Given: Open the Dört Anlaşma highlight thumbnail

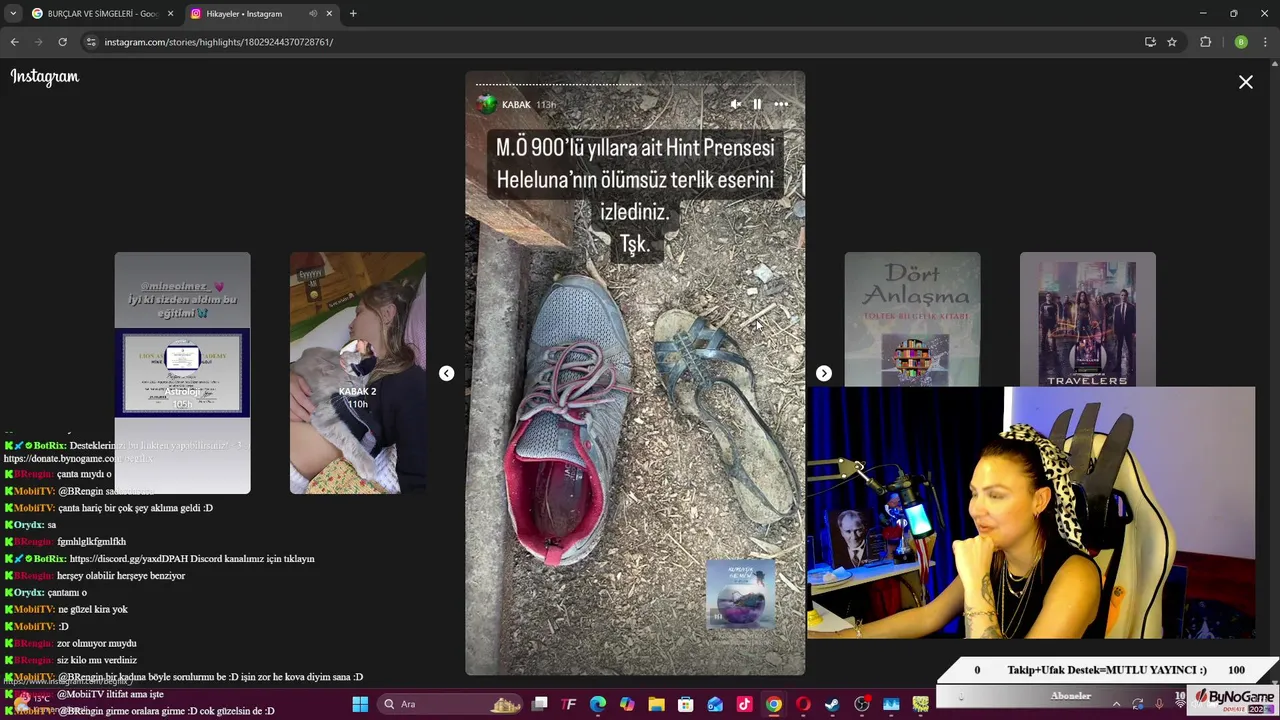Looking at the screenshot, I should (912, 319).
